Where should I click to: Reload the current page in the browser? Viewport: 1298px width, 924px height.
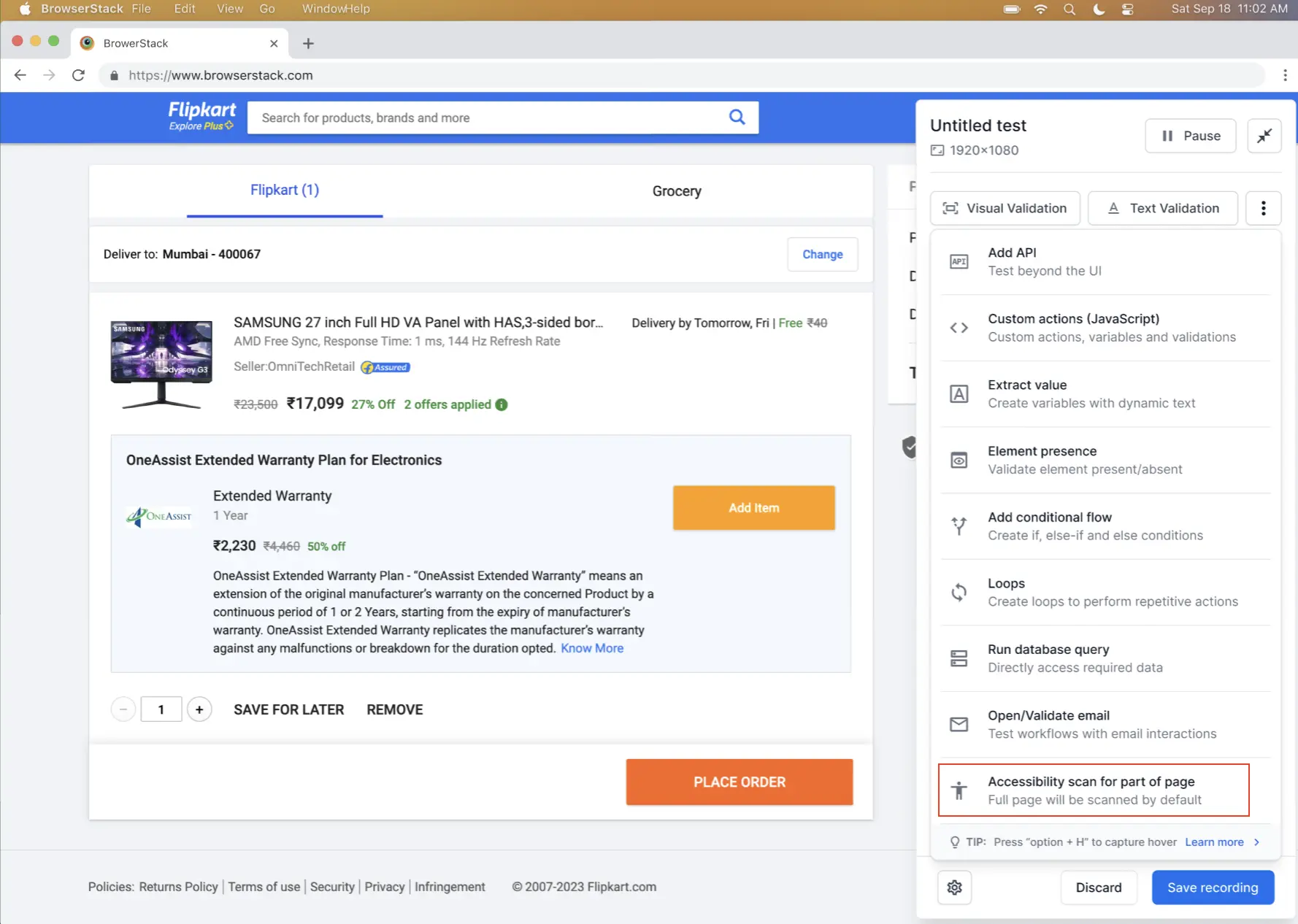[79, 74]
